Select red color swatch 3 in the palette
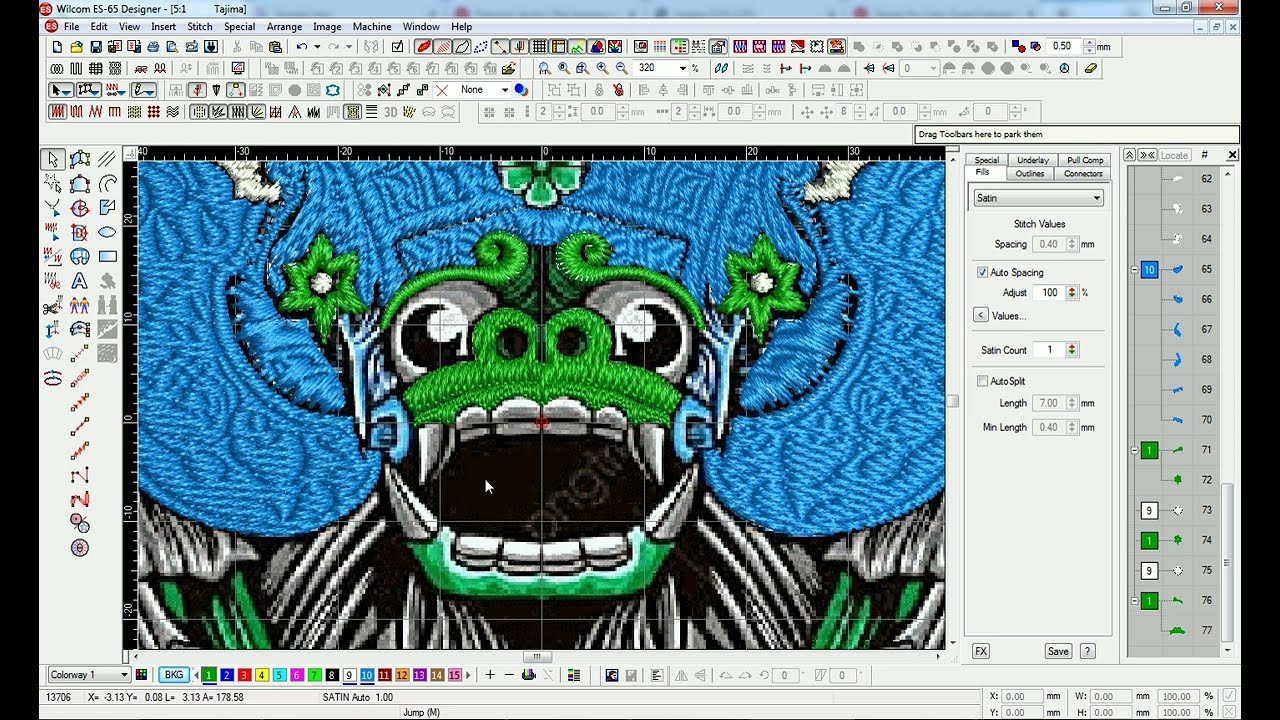The height and width of the screenshot is (720, 1280). click(x=244, y=675)
